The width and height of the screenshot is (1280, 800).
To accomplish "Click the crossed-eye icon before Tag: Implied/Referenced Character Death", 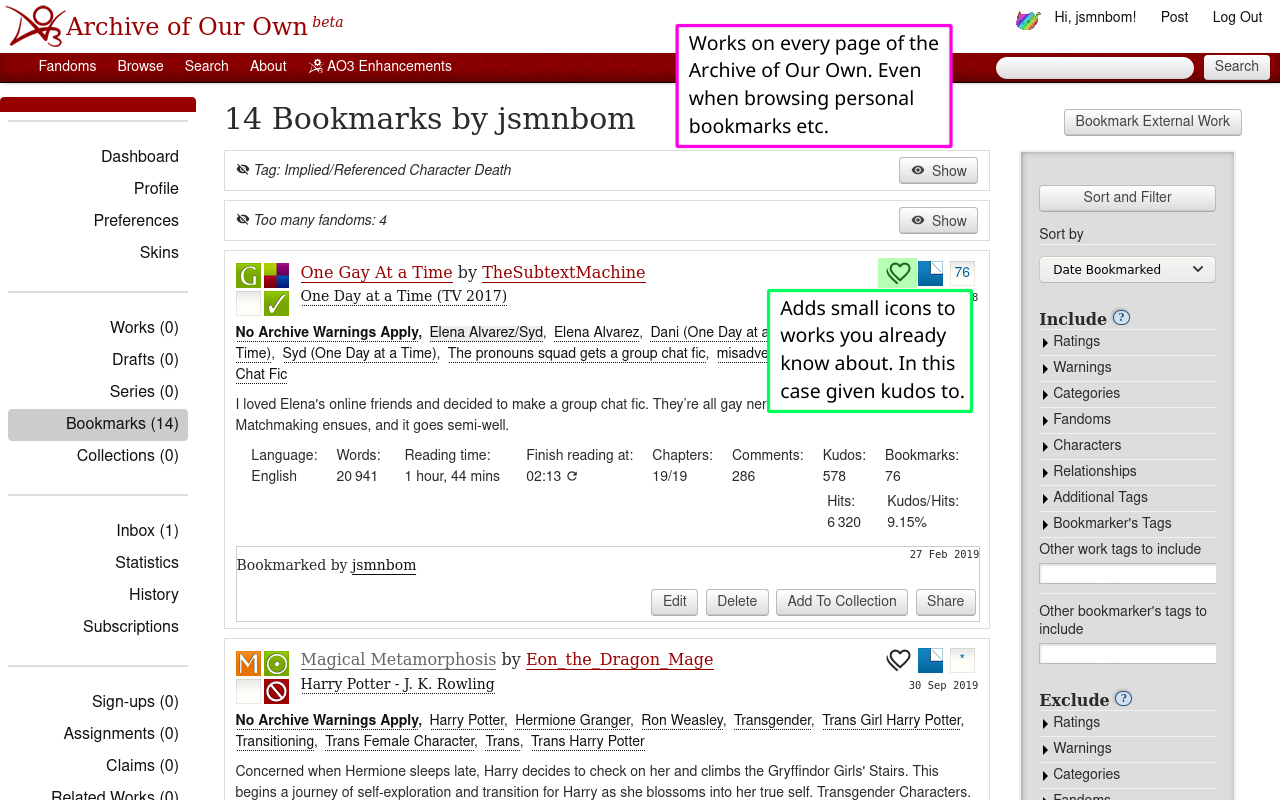I will [242, 170].
